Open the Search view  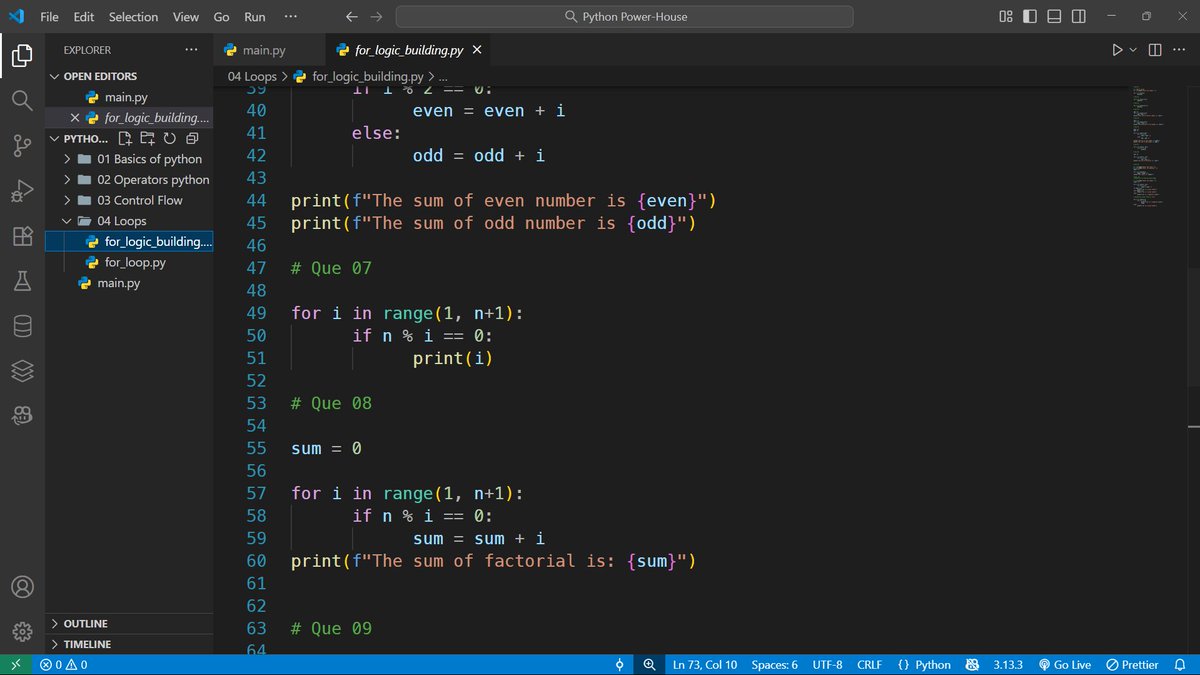pyautogui.click(x=22, y=101)
